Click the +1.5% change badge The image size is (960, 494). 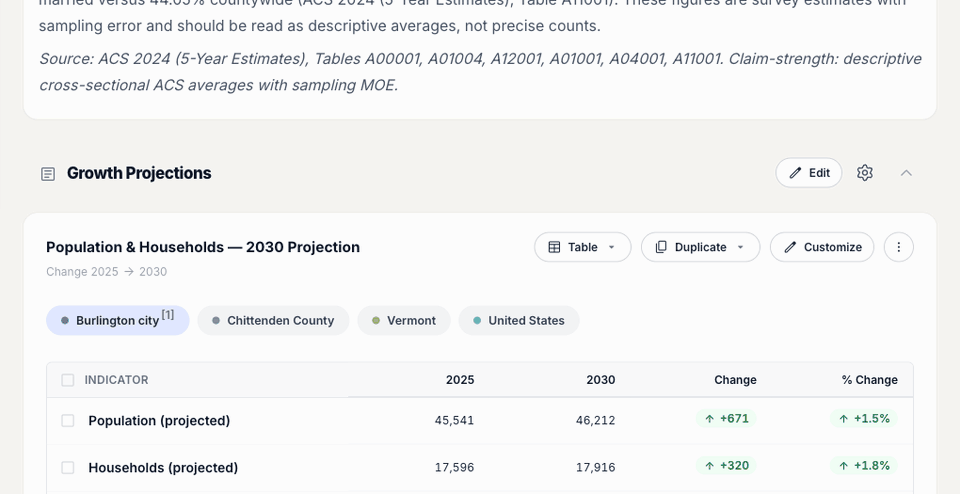864,419
